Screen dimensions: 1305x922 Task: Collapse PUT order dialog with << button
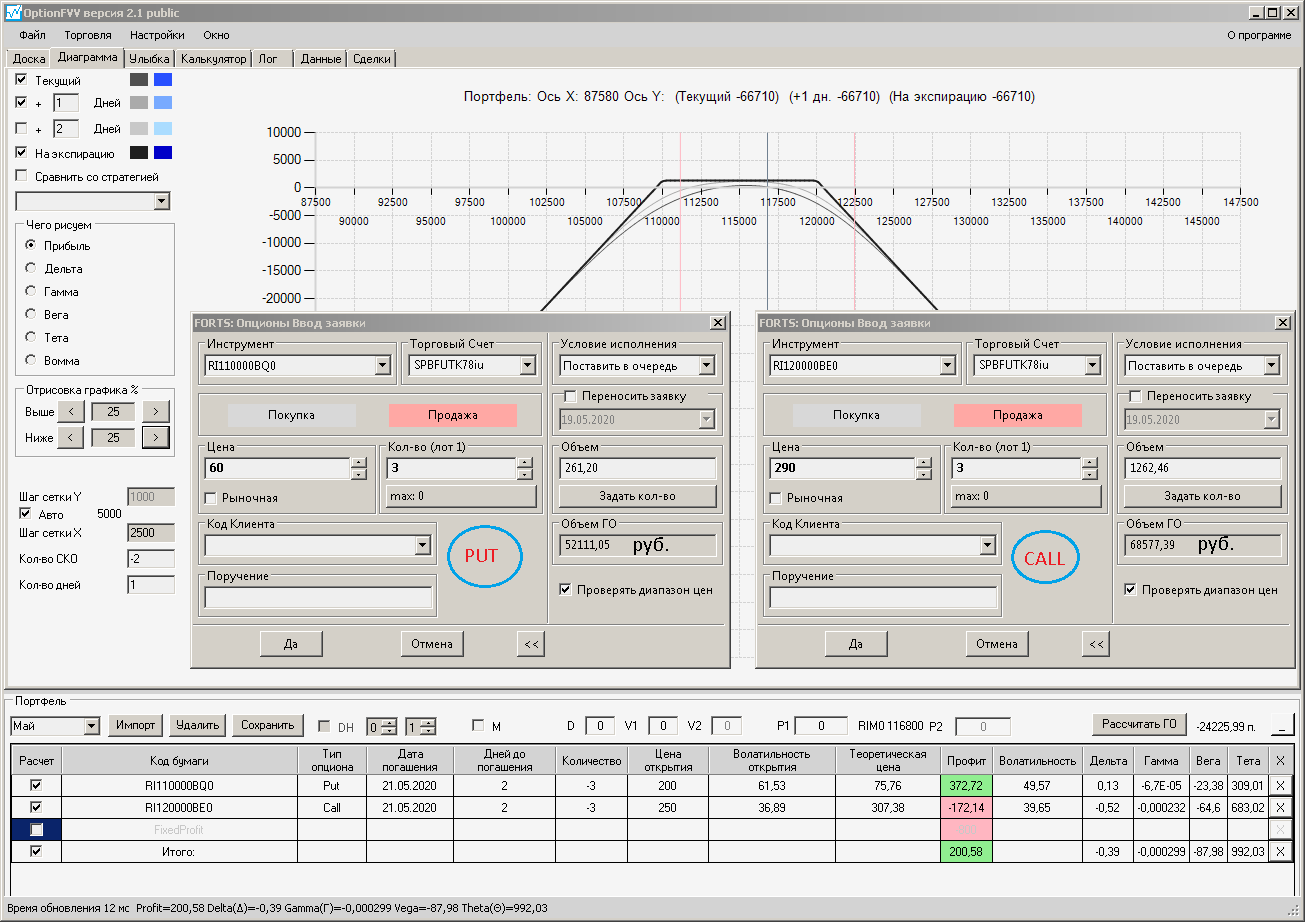coord(531,644)
